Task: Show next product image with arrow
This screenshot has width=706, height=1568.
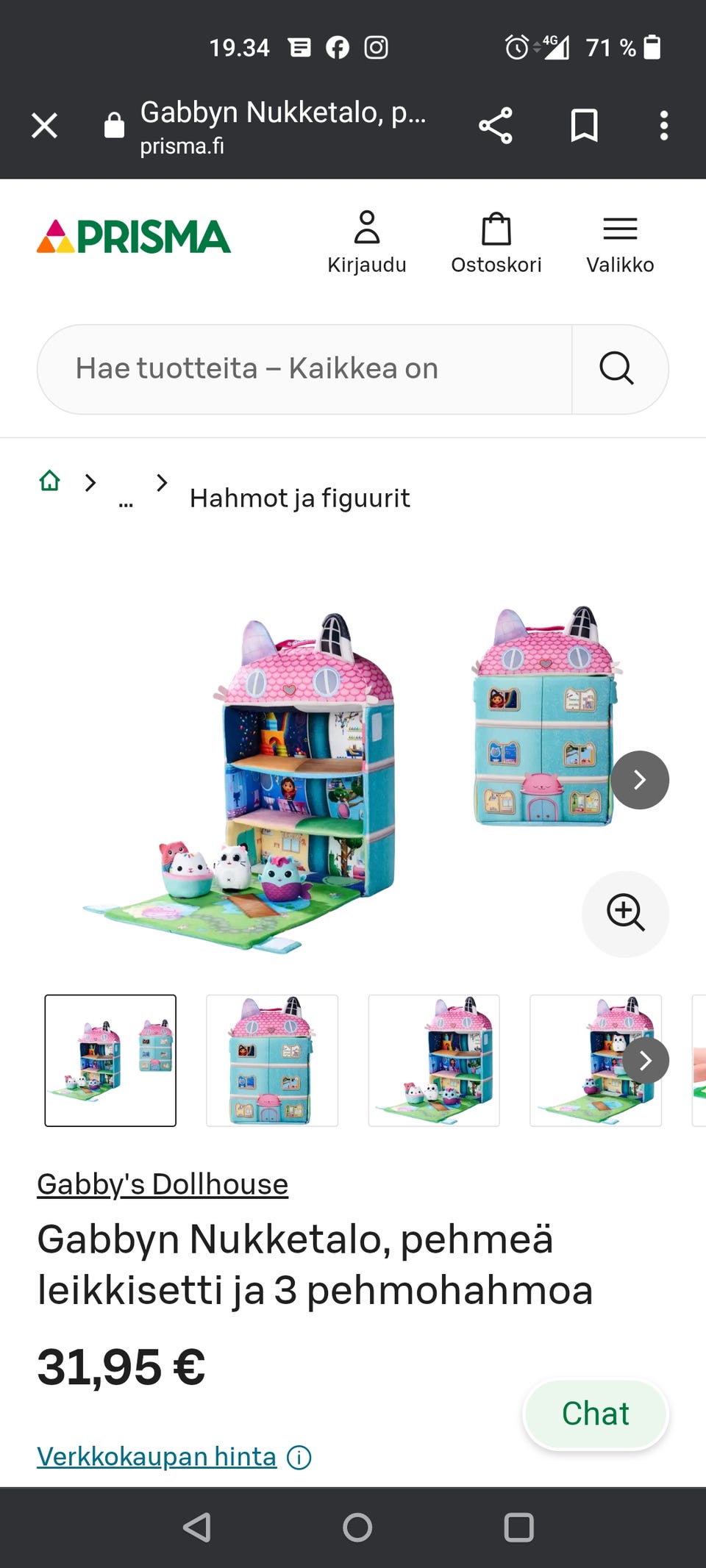Action: [640, 780]
